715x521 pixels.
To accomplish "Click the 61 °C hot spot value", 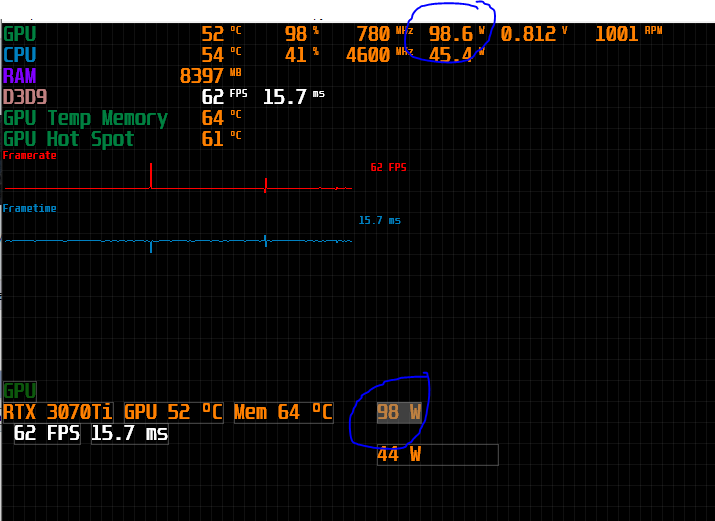I will 221,139.
